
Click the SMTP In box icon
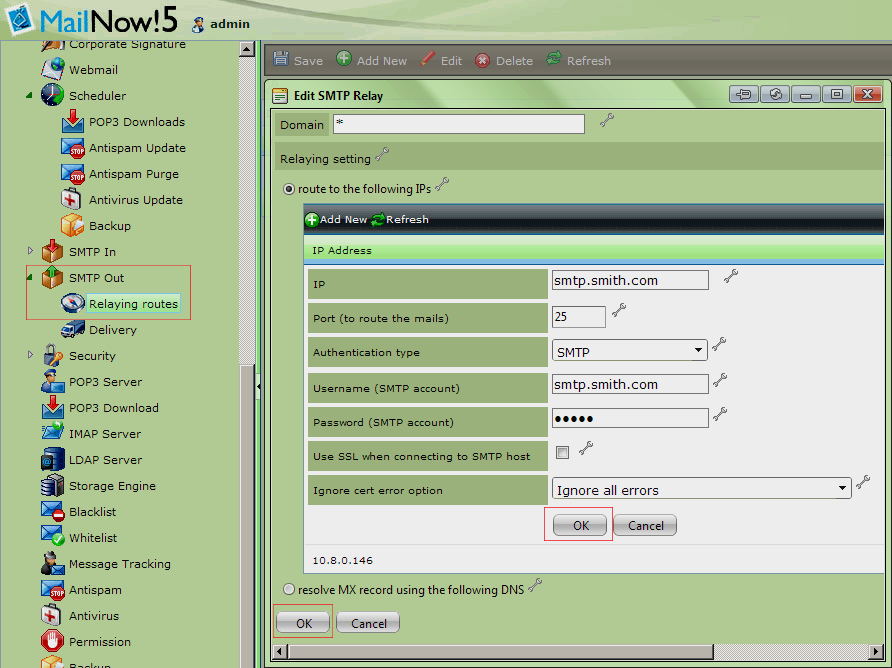(52, 251)
